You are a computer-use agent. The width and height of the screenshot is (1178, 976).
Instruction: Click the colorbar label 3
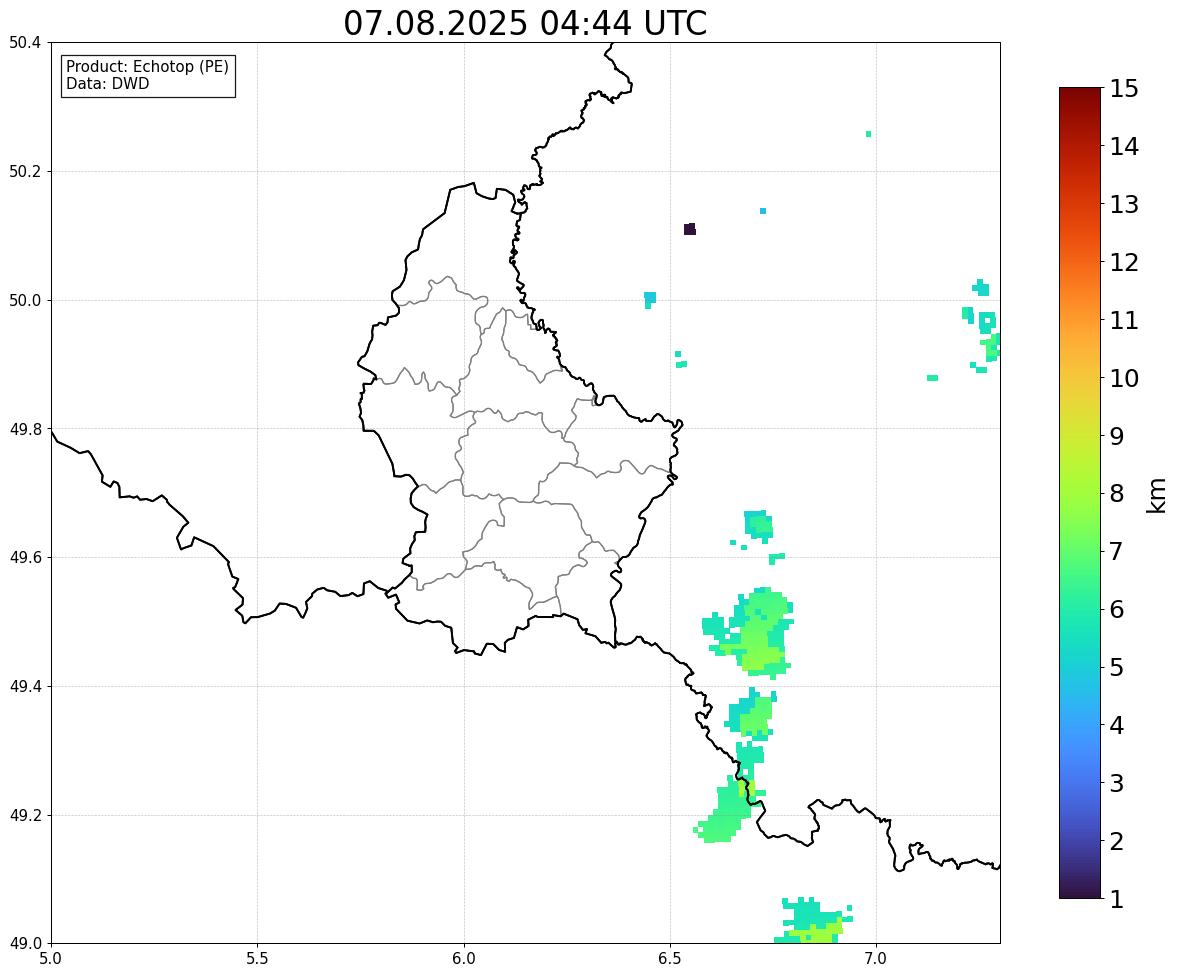(1117, 784)
